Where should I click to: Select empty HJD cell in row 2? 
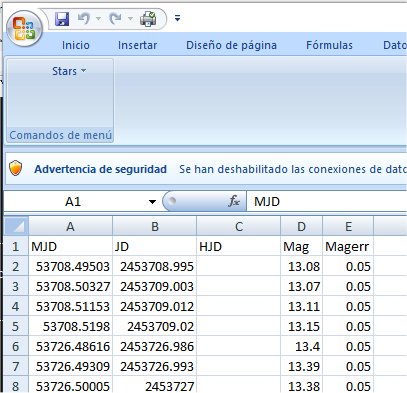(239, 266)
